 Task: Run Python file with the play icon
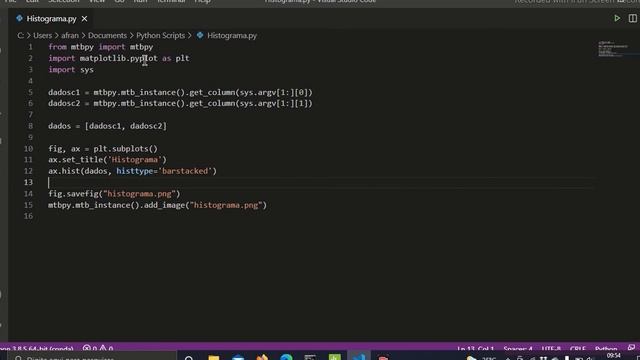pyautogui.click(x=617, y=18)
